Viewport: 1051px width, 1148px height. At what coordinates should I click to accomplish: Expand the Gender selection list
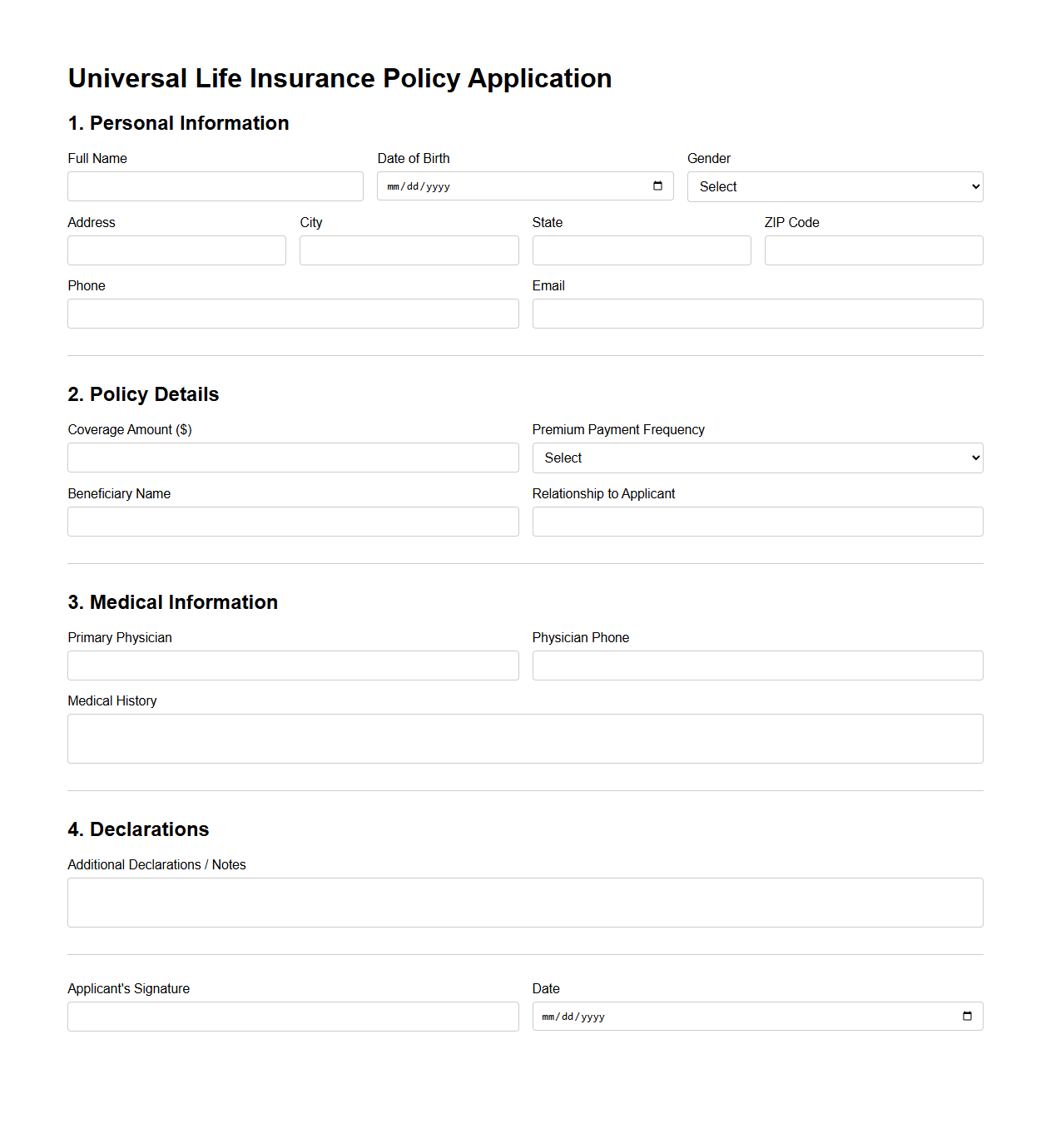[834, 186]
